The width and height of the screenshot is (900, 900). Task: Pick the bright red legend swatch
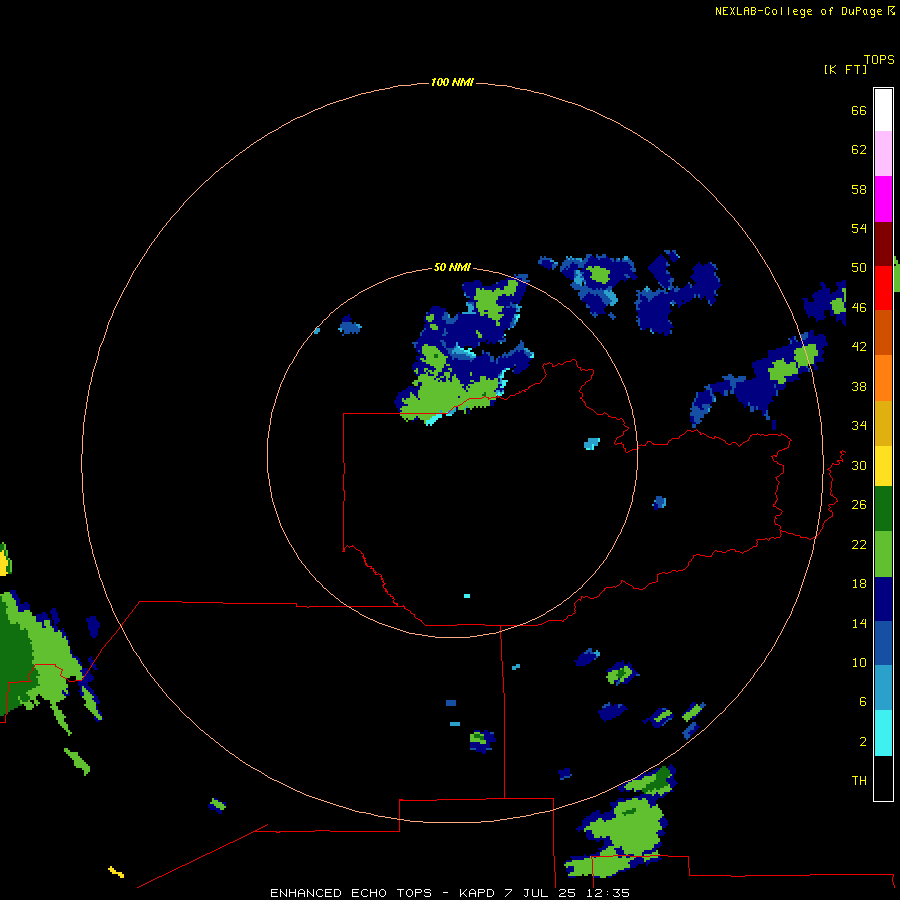(x=883, y=288)
